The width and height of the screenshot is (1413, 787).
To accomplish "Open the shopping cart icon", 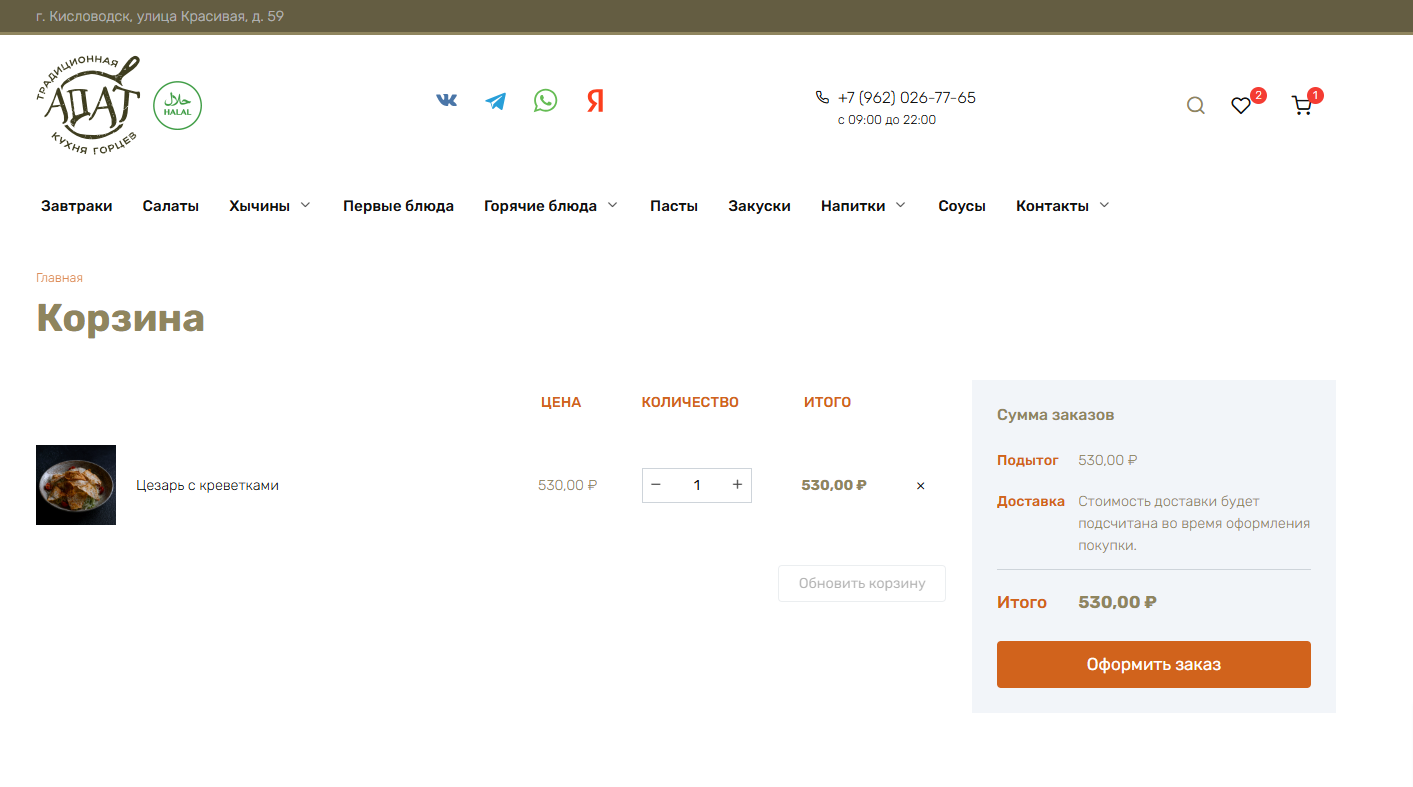I will (x=1301, y=105).
